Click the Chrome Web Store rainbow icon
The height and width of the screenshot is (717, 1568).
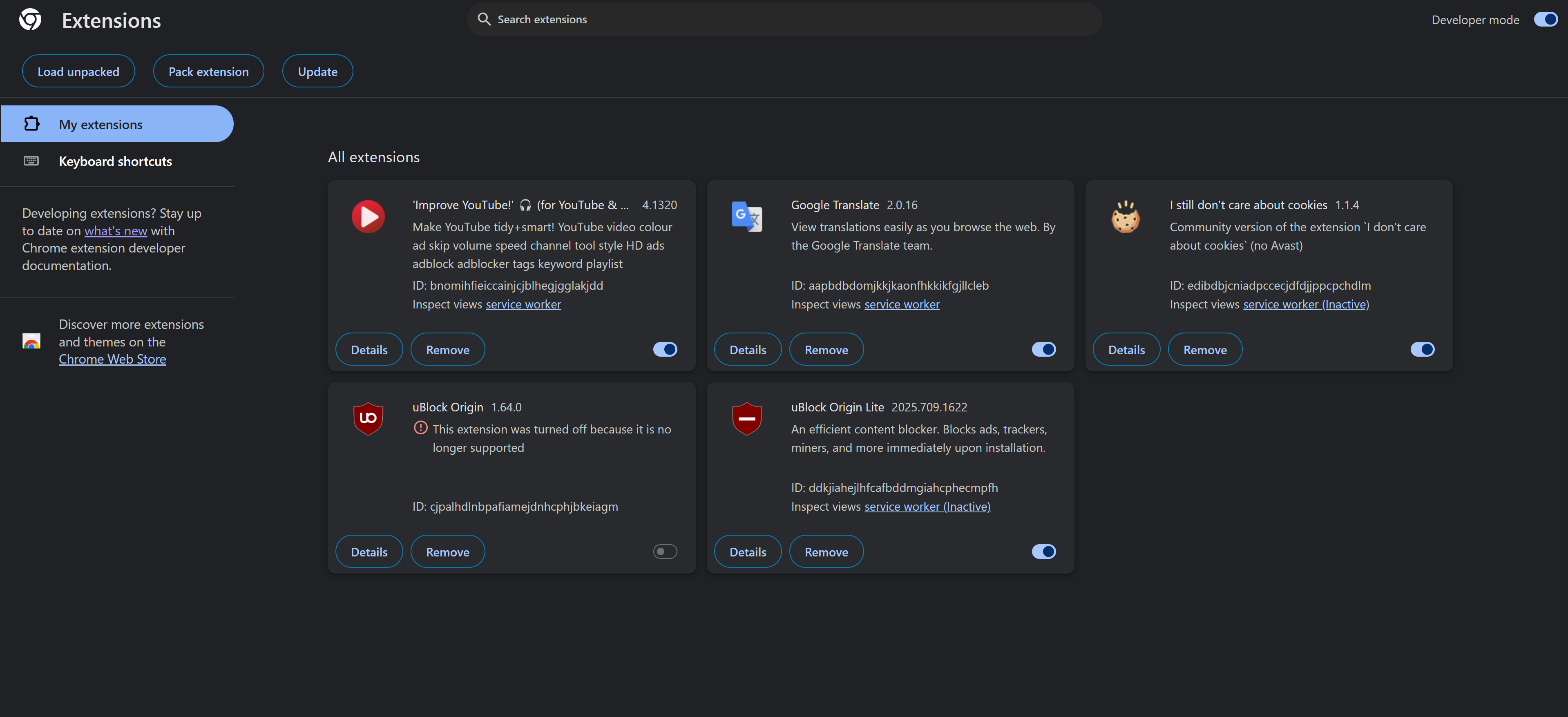tap(31, 341)
